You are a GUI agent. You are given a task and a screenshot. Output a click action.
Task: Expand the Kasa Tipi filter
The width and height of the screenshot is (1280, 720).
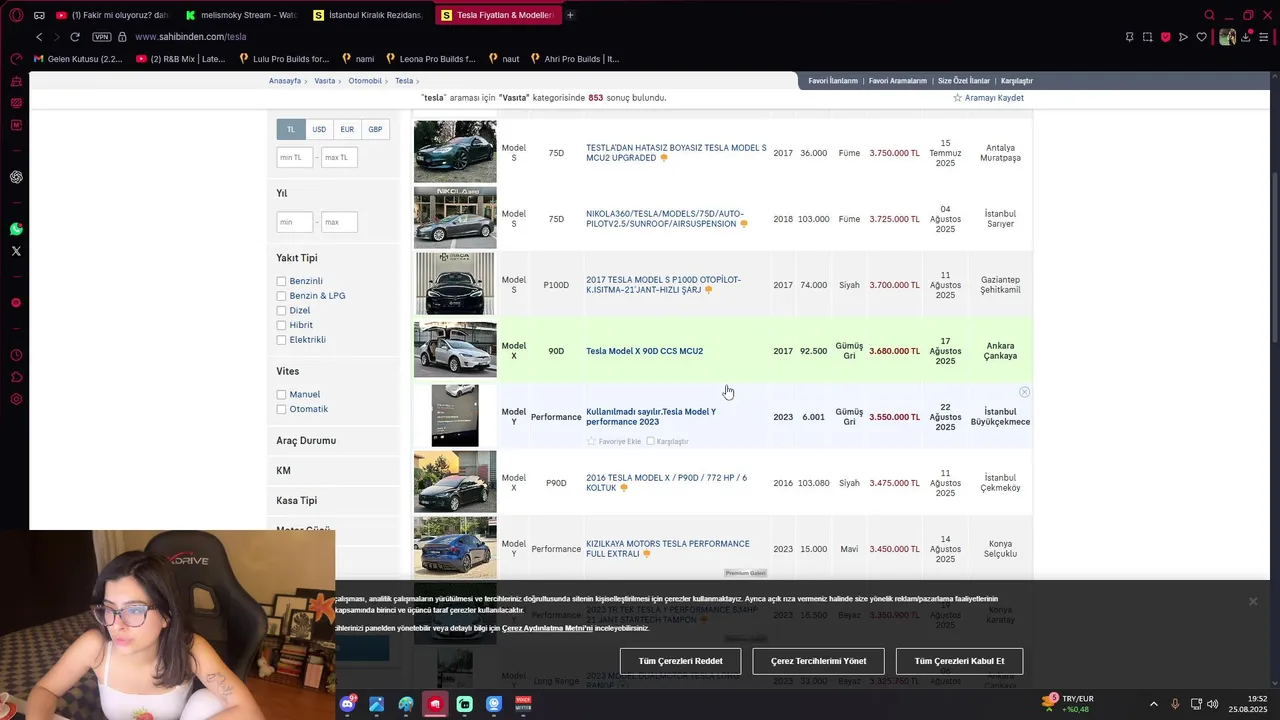click(x=296, y=501)
